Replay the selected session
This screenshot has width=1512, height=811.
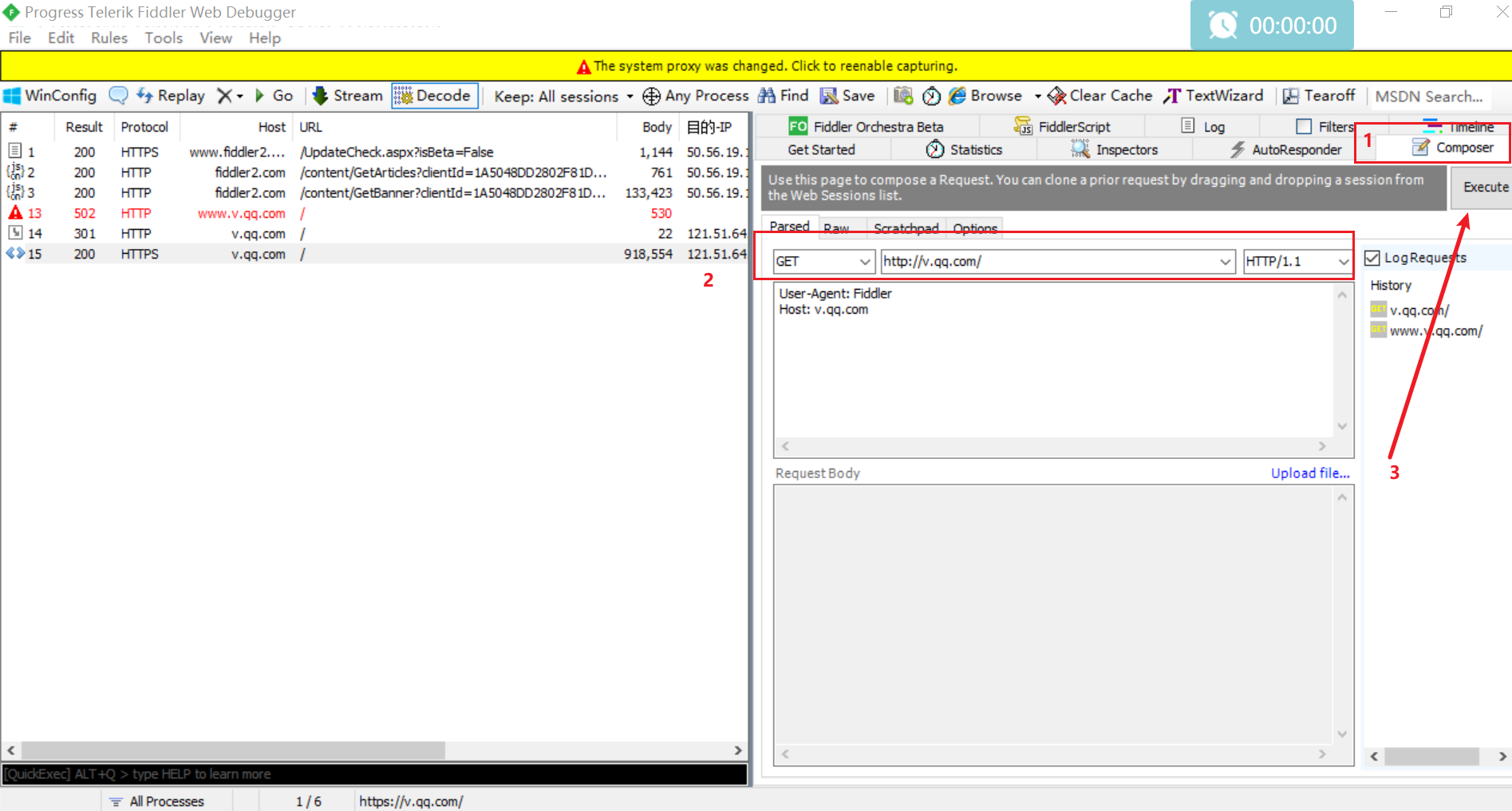(171, 96)
